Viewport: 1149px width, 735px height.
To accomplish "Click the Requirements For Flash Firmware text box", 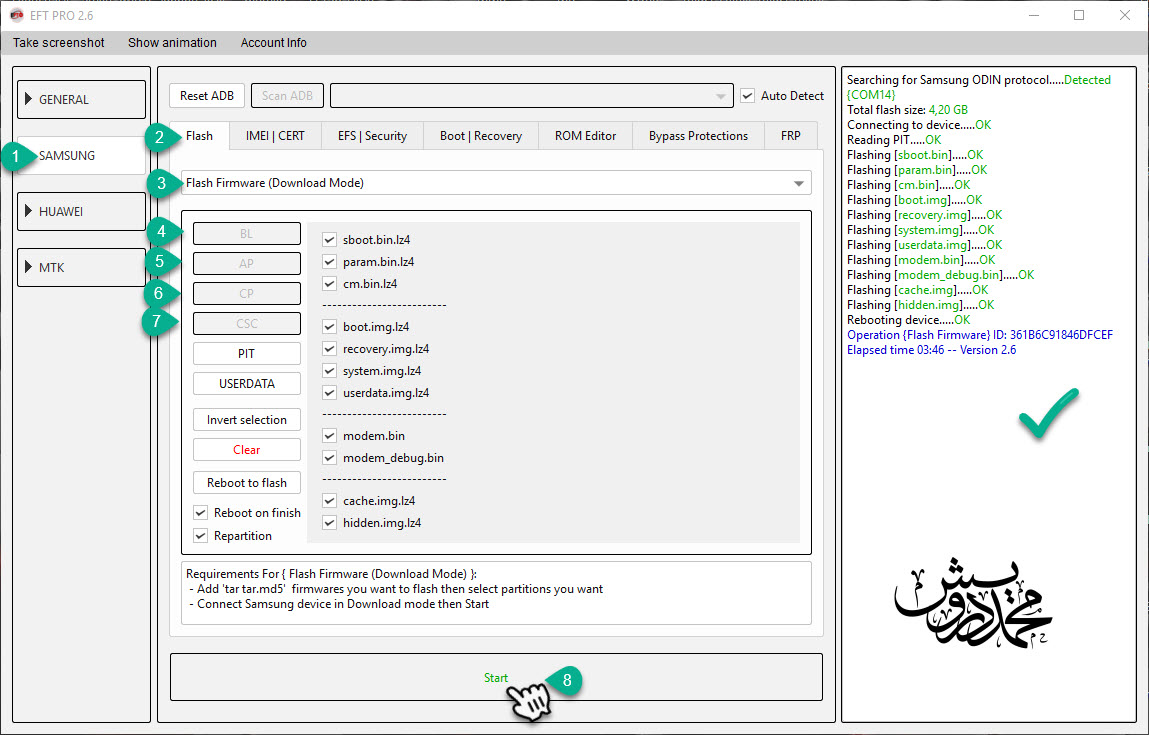I will pos(496,593).
